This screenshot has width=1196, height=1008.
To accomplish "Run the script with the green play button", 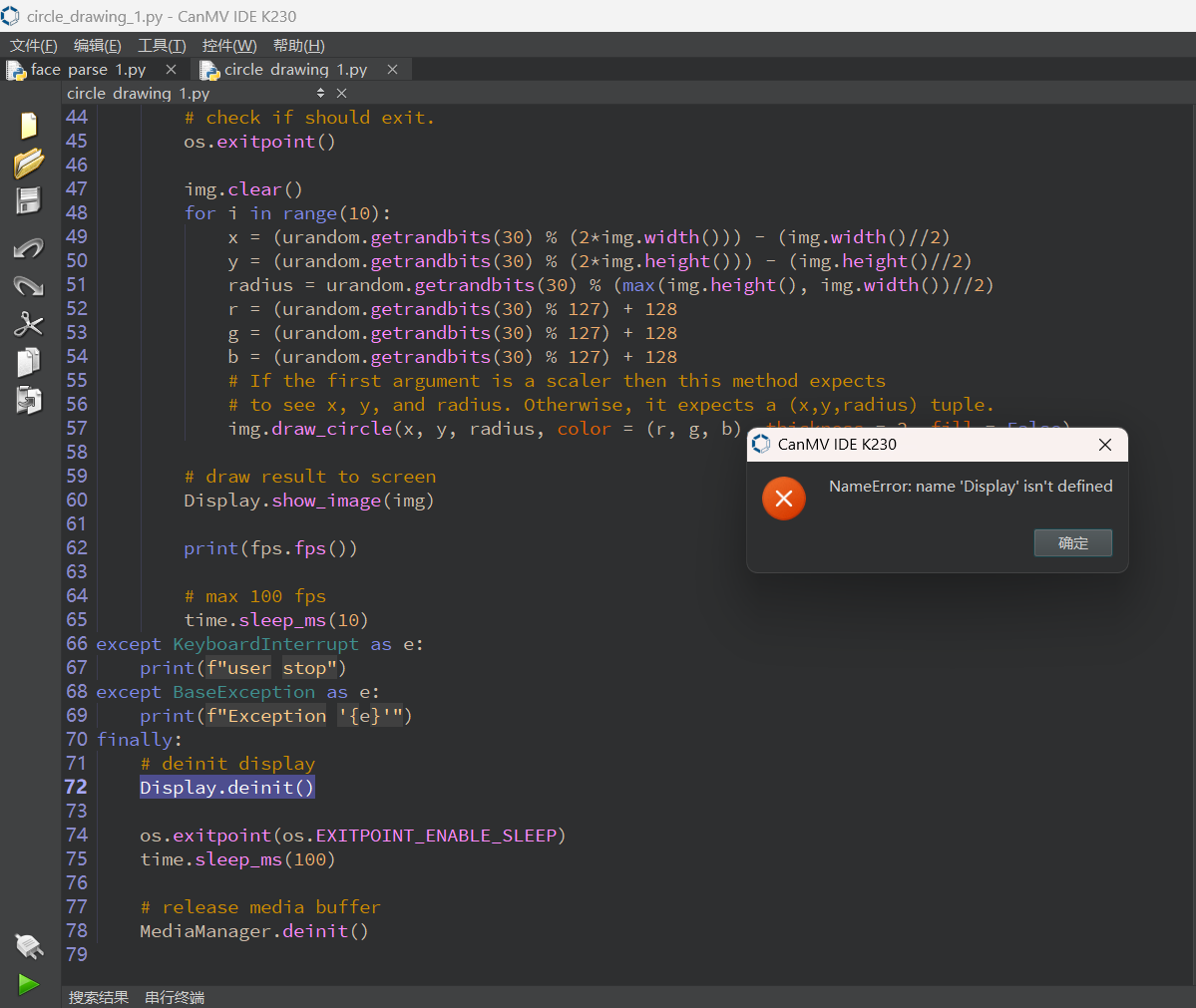I will tap(29, 984).
